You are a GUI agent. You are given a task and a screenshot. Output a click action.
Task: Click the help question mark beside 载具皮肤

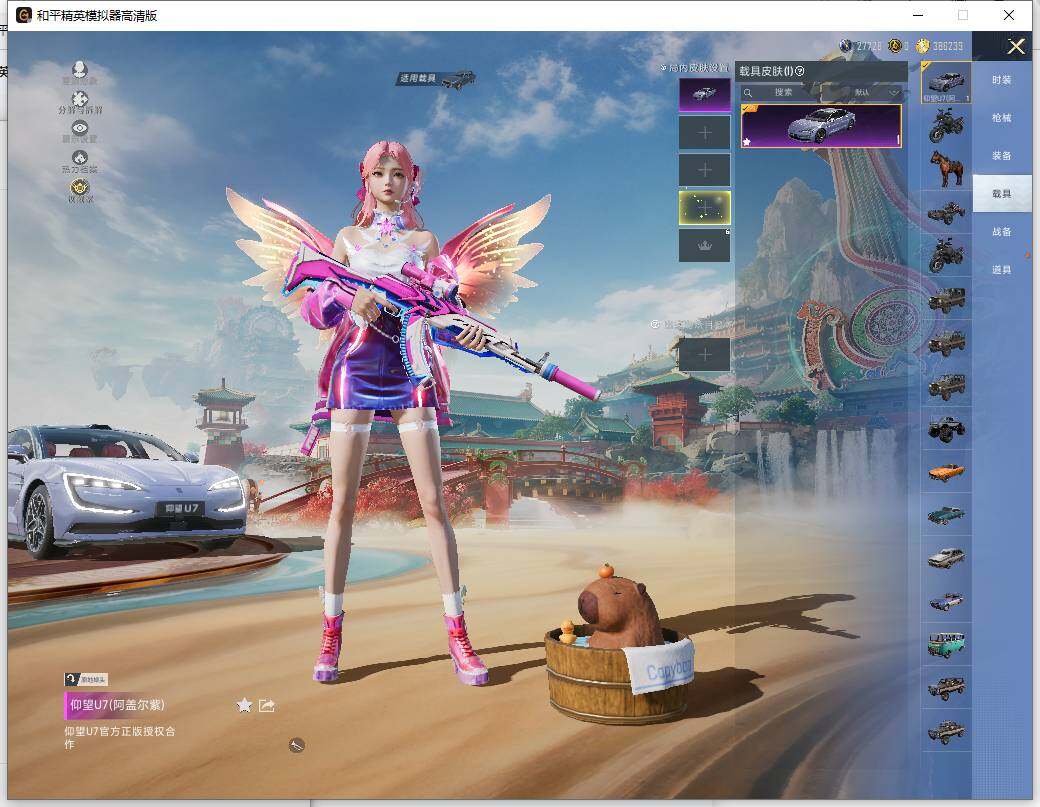pos(799,71)
